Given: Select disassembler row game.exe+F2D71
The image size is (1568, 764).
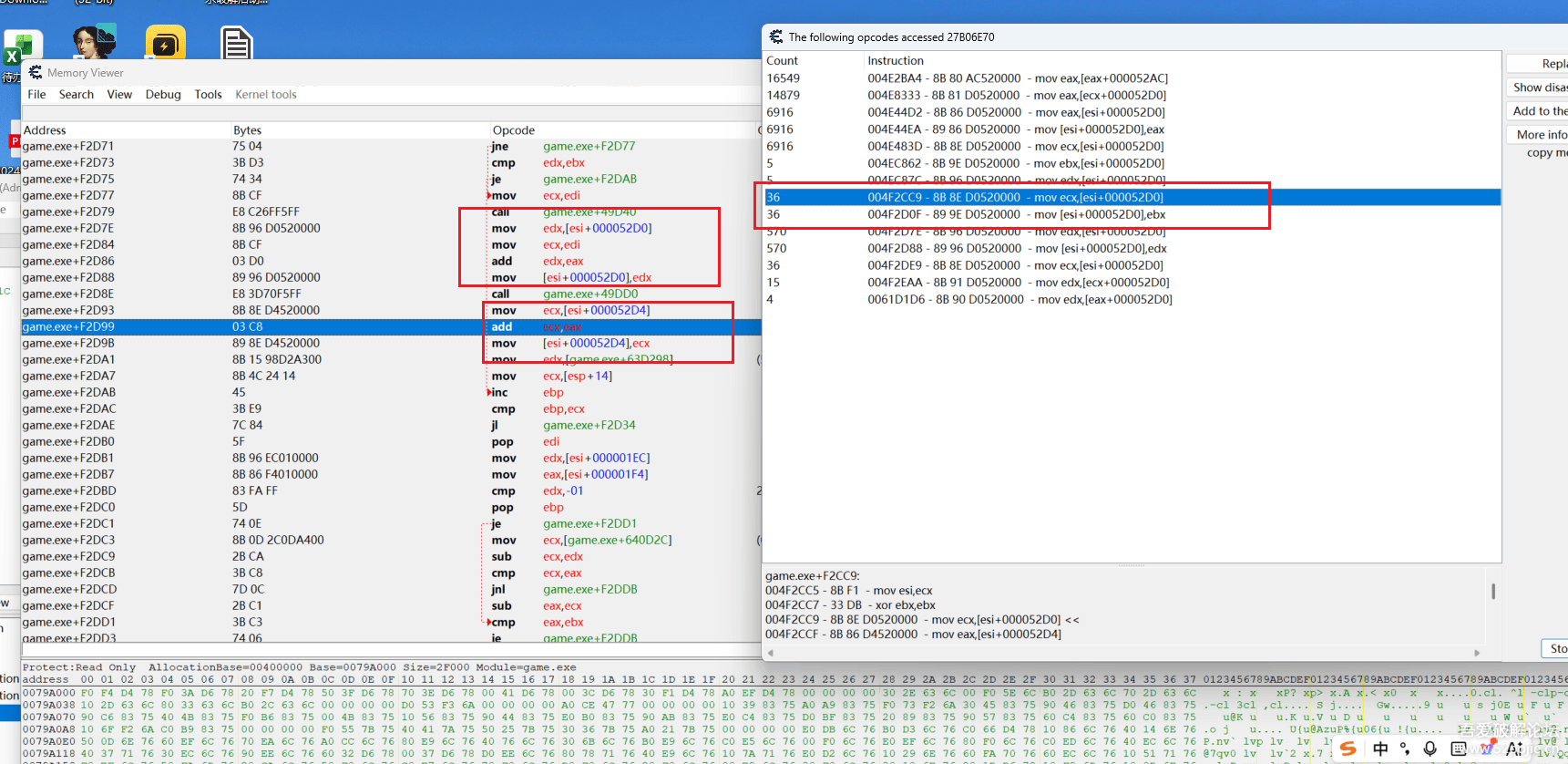Looking at the screenshot, I should coord(392,146).
